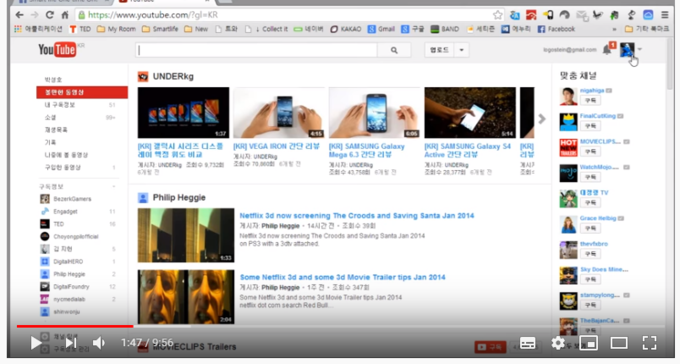Toggle subtitles in the video player
The height and width of the screenshot is (364, 680).
527,343
